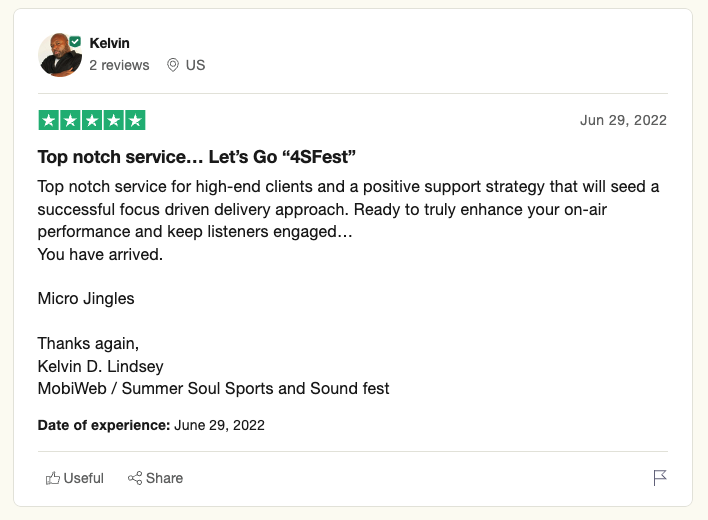Click the "Date of experience" line

151,425
